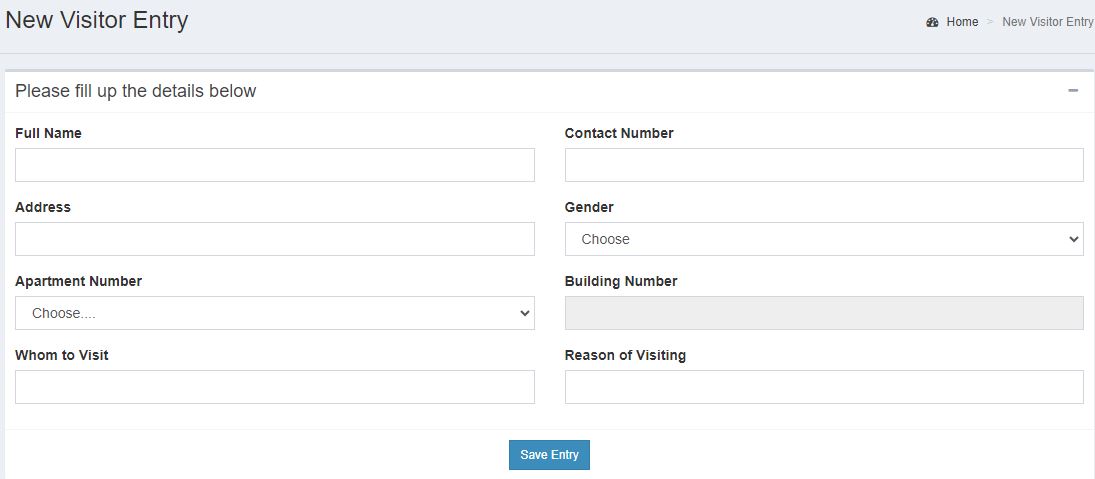
Task: Click the Address label
Action: pos(43,207)
